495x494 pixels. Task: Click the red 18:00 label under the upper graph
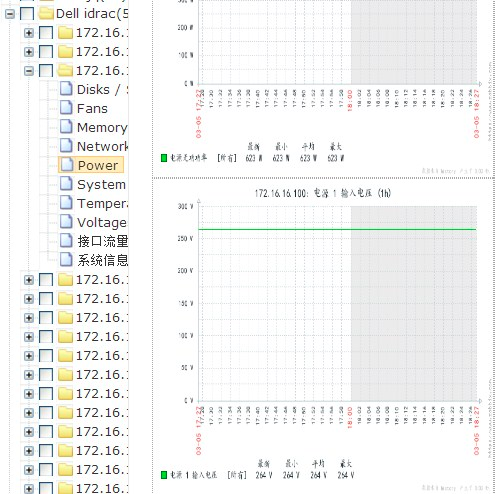click(x=350, y=100)
